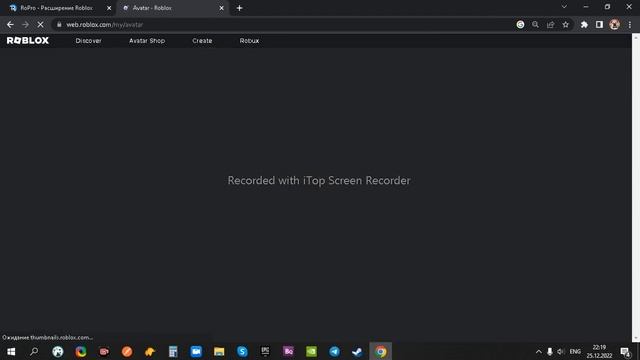Image resolution: width=640 pixels, height=360 pixels.
Task: Open the NVIDIA app in taskbar
Action: (311, 351)
